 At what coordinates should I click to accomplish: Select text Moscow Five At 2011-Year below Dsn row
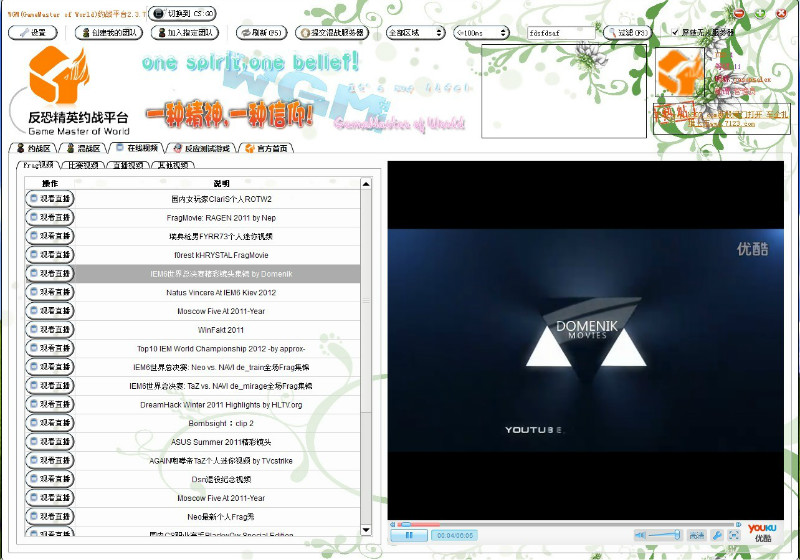point(221,498)
